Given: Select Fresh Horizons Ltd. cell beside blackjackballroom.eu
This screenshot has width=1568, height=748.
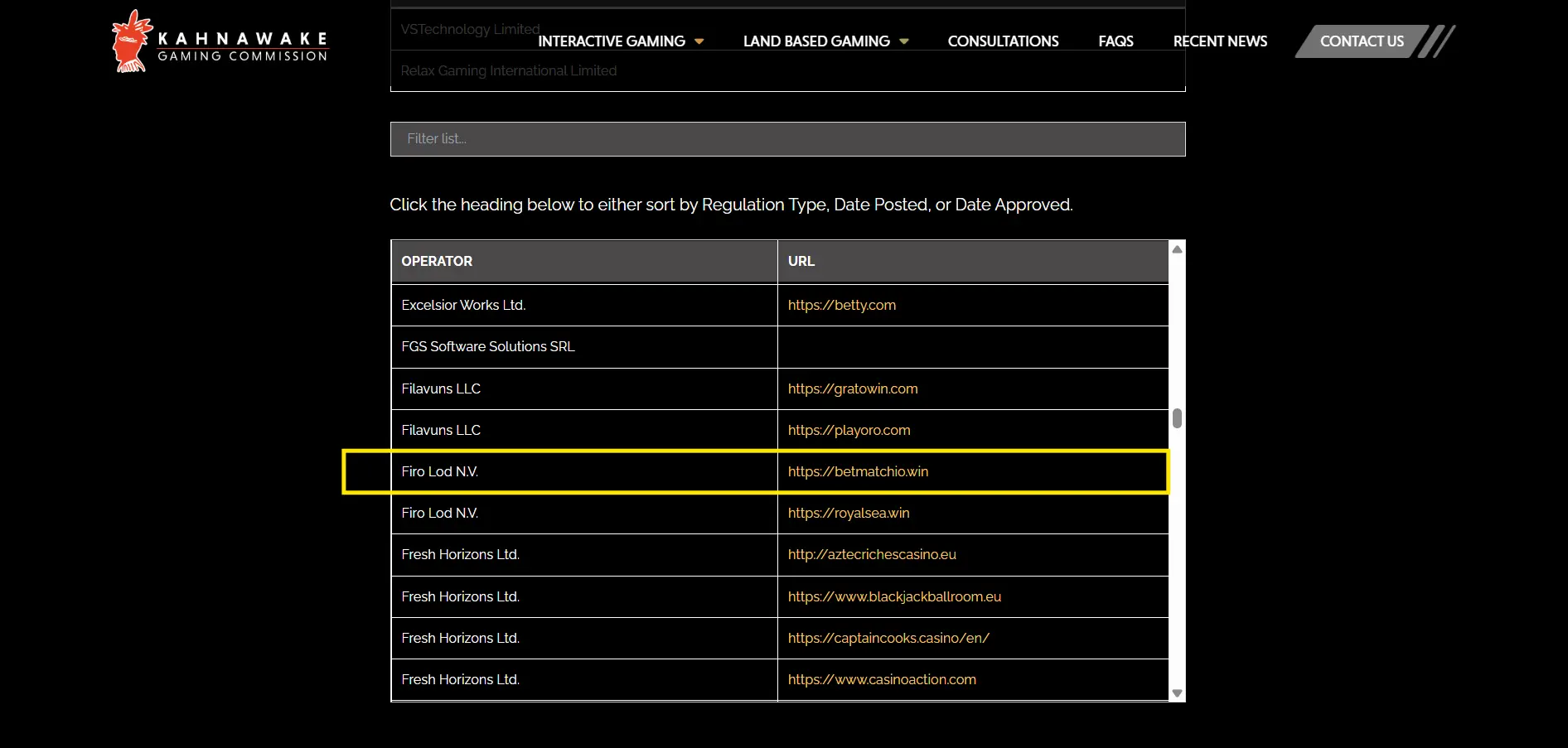Looking at the screenshot, I should coord(584,596).
